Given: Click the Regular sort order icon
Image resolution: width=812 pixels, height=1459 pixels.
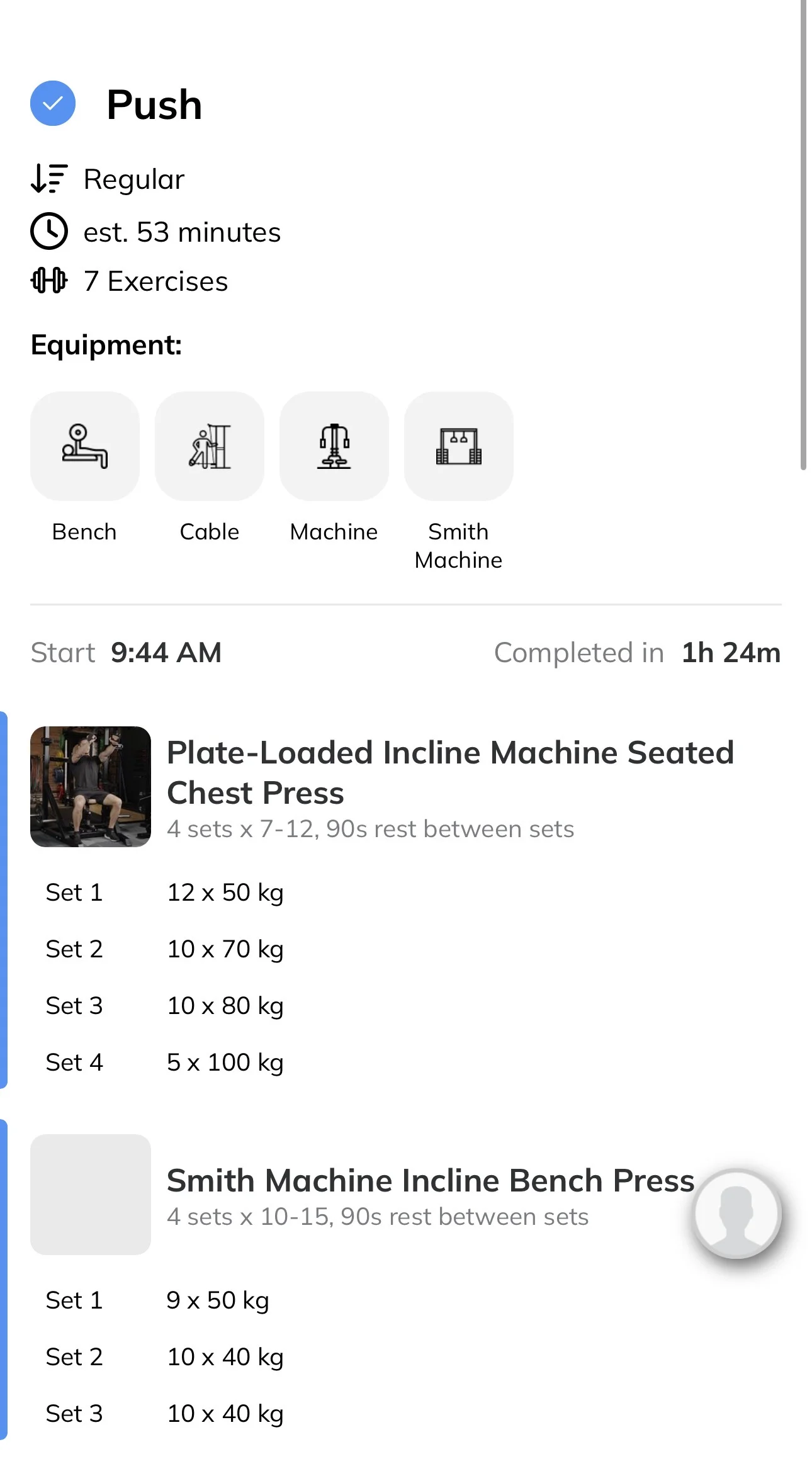Looking at the screenshot, I should click(x=49, y=179).
